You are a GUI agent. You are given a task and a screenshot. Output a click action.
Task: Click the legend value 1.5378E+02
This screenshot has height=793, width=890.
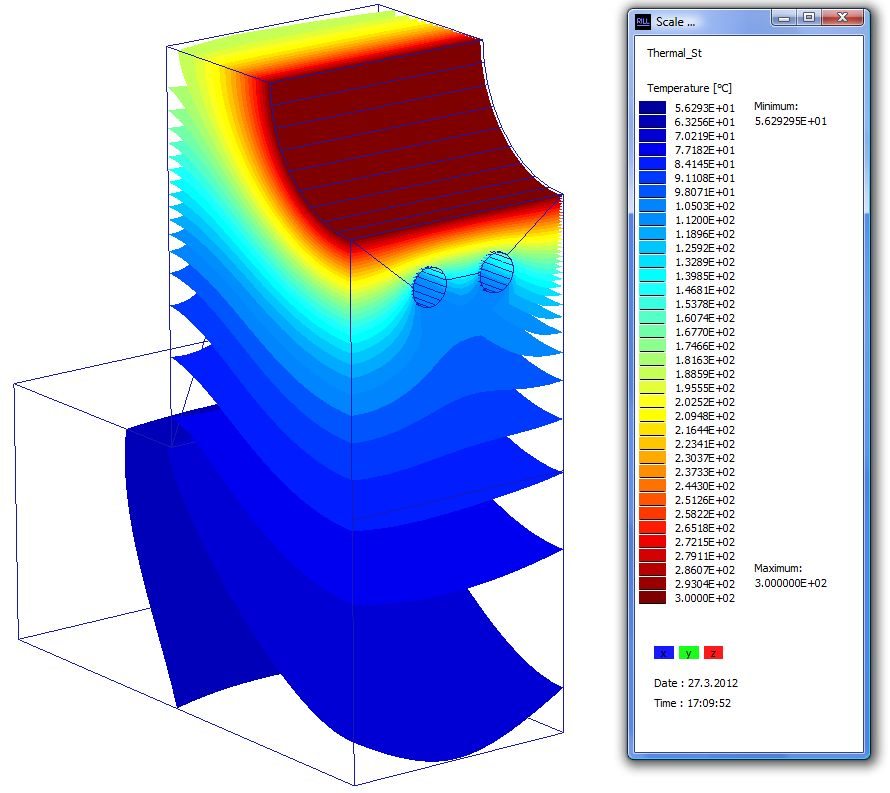[x=704, y=304]
